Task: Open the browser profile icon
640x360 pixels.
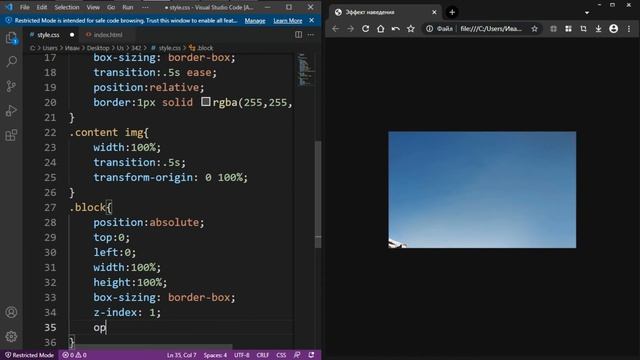Action: tap(613, 29)
